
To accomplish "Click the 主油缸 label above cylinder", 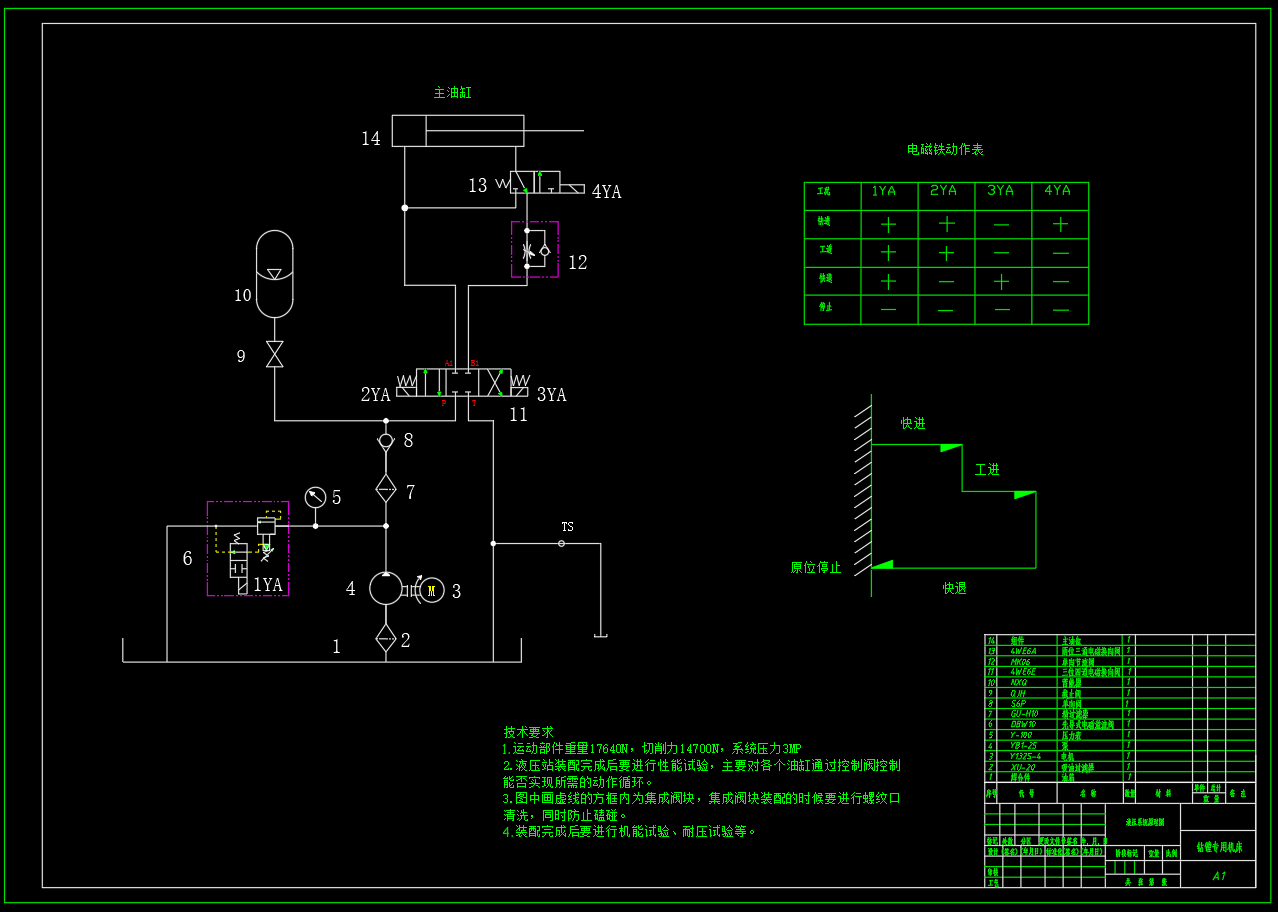I will tap(452, 92).
